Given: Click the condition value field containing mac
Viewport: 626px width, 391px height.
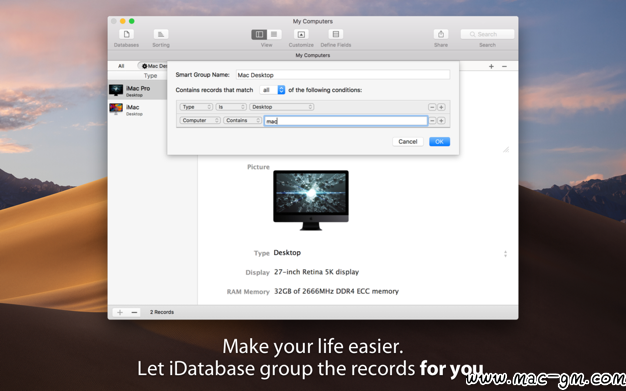Looking at the screenshot, I should click(x=346, y=121).
